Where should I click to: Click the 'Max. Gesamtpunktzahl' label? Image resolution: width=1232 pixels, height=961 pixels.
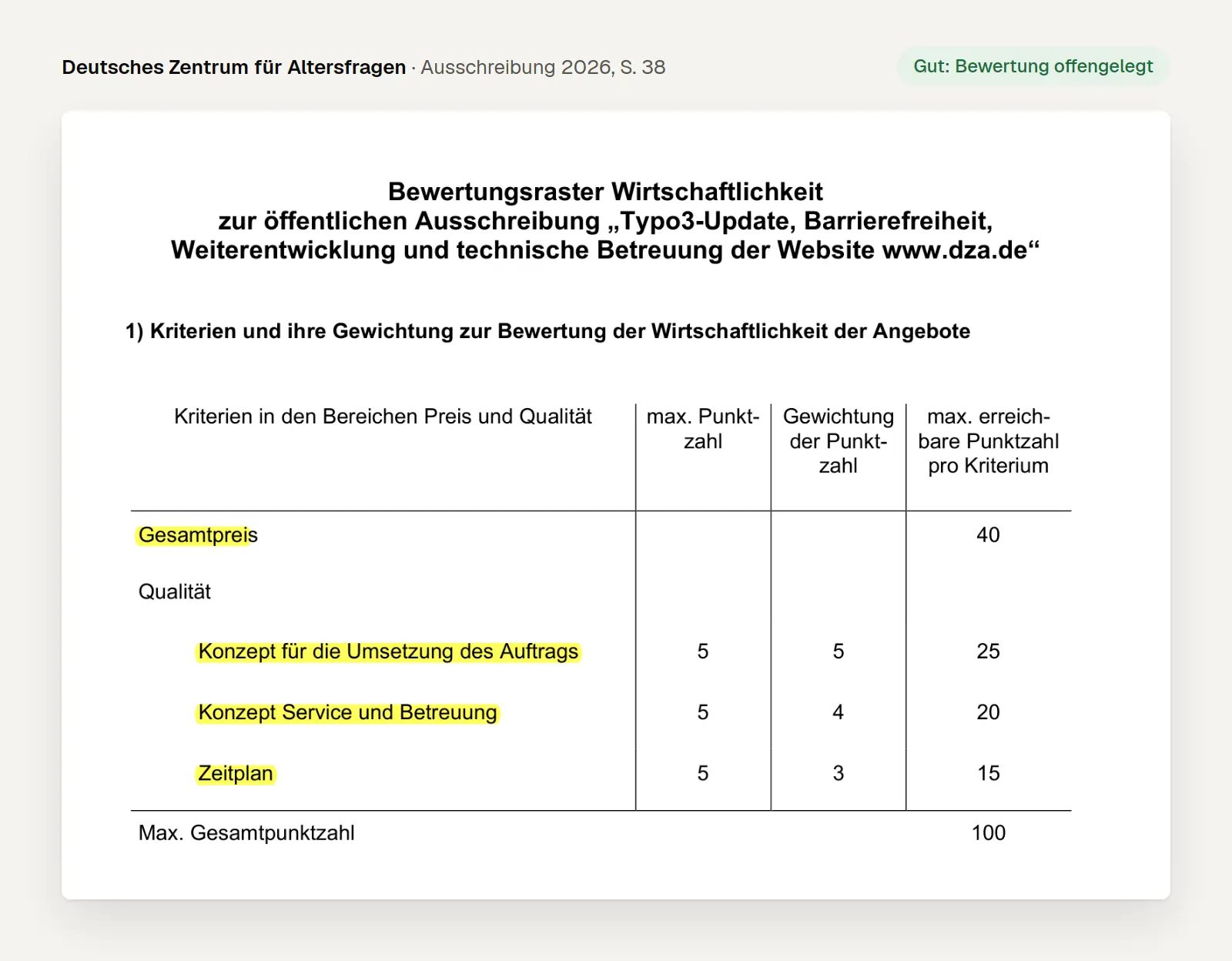coord(246,833)
